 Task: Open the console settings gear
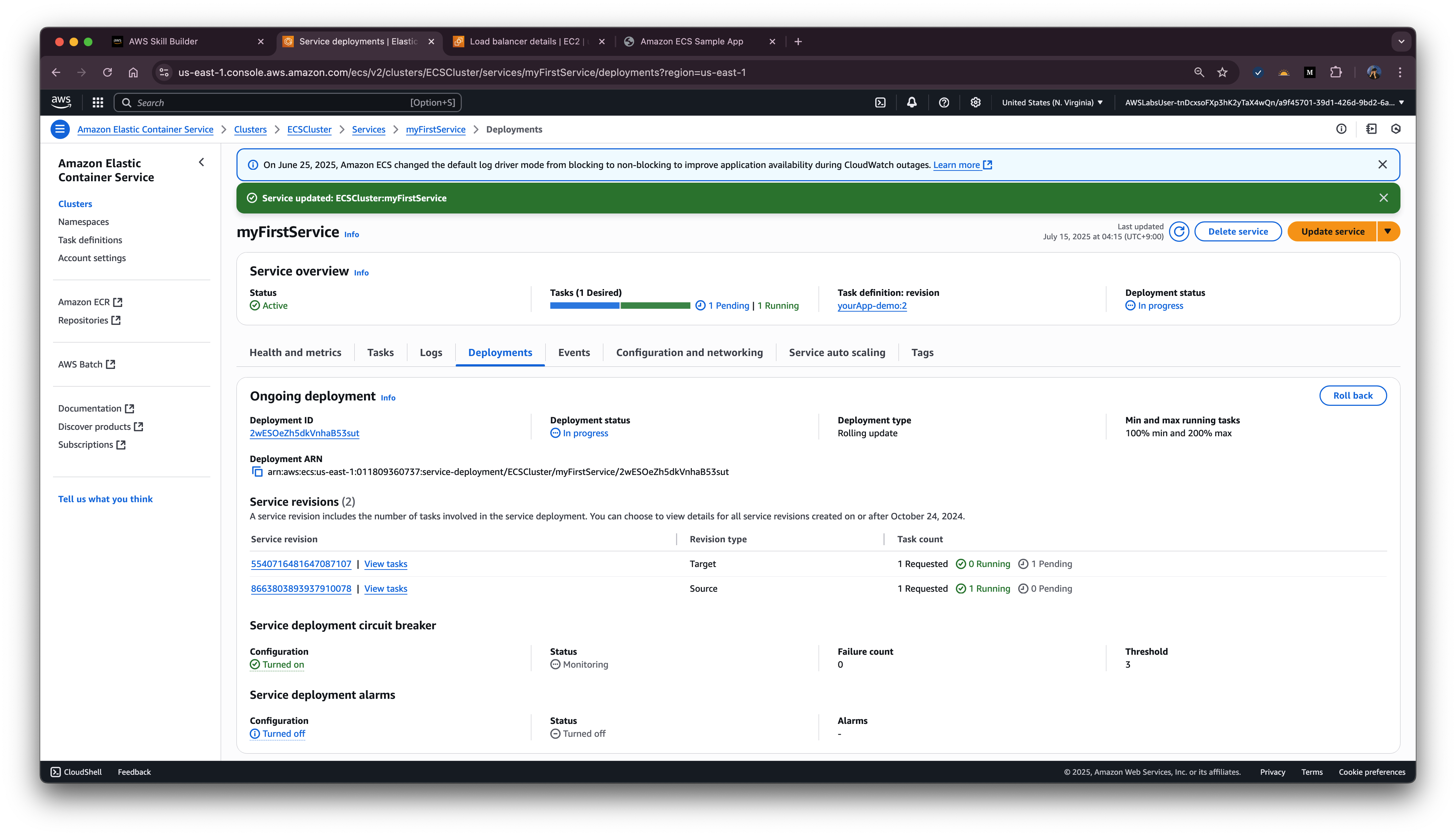click(976, 102)
